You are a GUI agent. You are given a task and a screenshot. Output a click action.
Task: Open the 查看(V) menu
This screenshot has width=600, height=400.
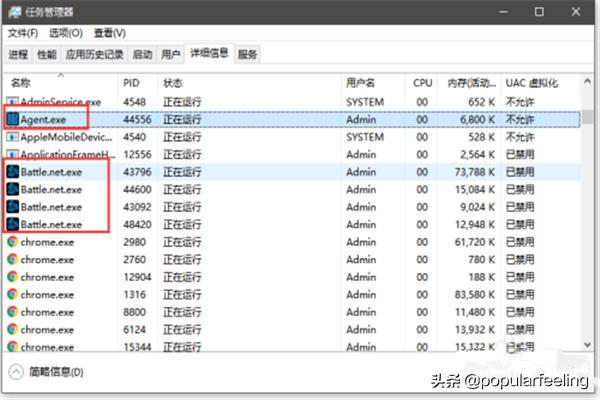pos(110,33)
